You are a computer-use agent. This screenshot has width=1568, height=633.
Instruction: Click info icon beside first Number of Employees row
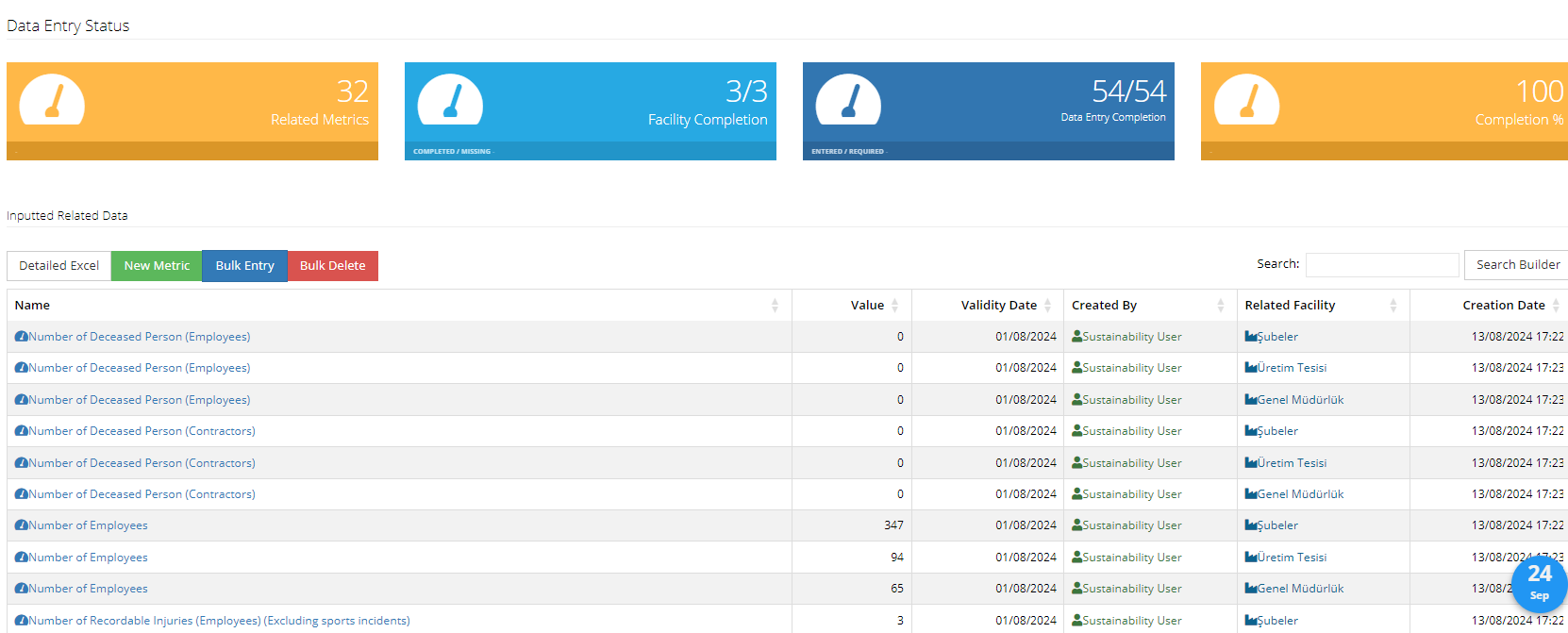[21, 525]
